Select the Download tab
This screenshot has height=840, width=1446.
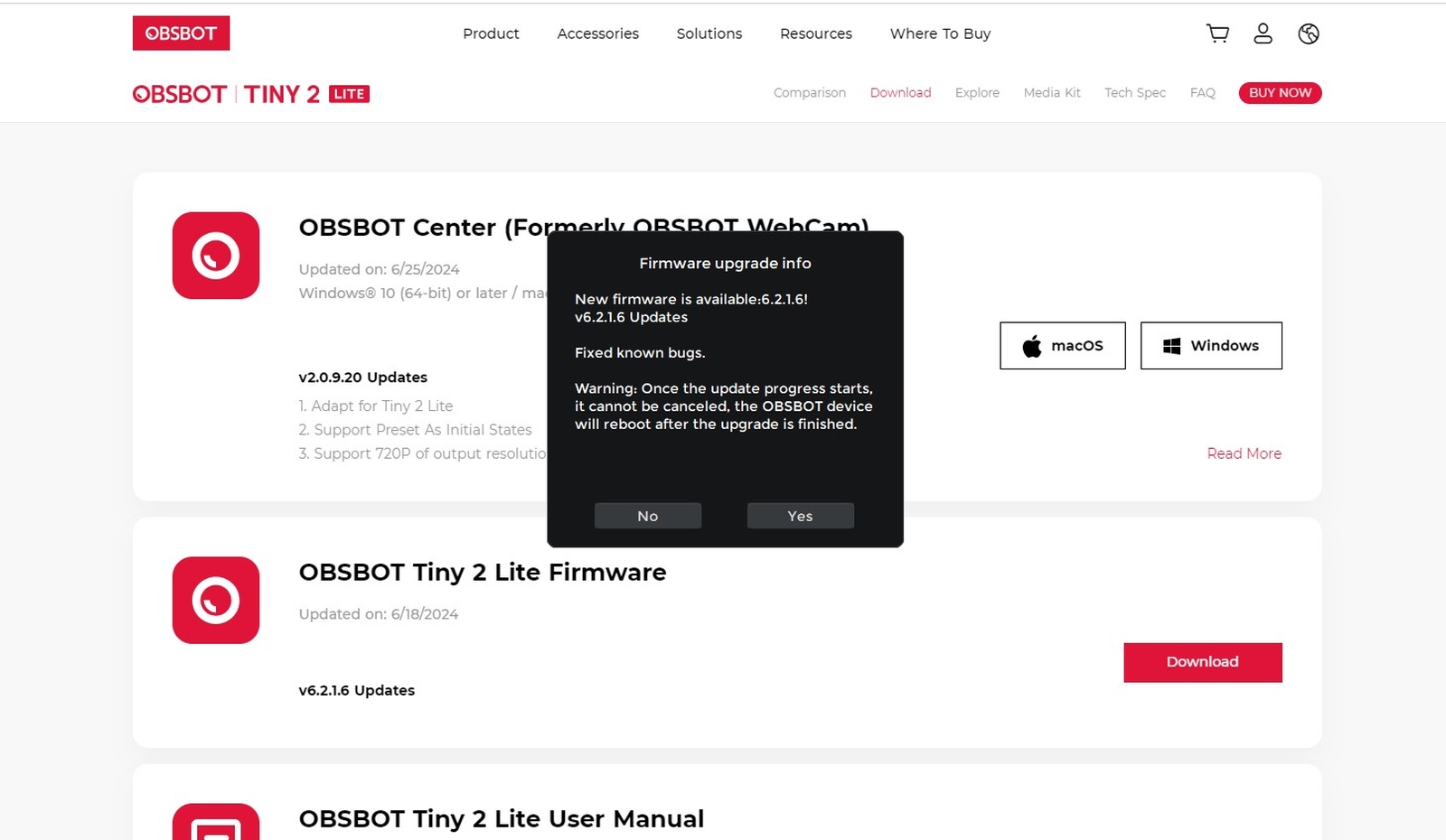900,93
